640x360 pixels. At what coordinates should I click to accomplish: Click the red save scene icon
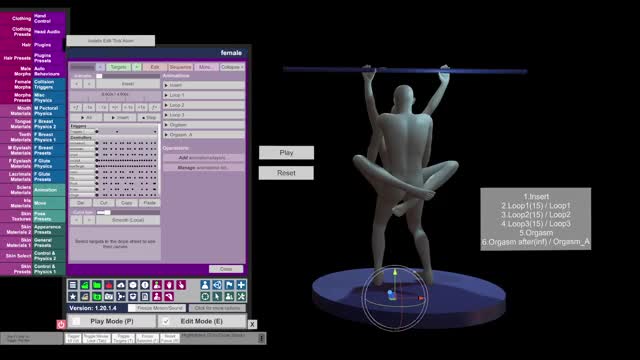click(x=109, y=285)
